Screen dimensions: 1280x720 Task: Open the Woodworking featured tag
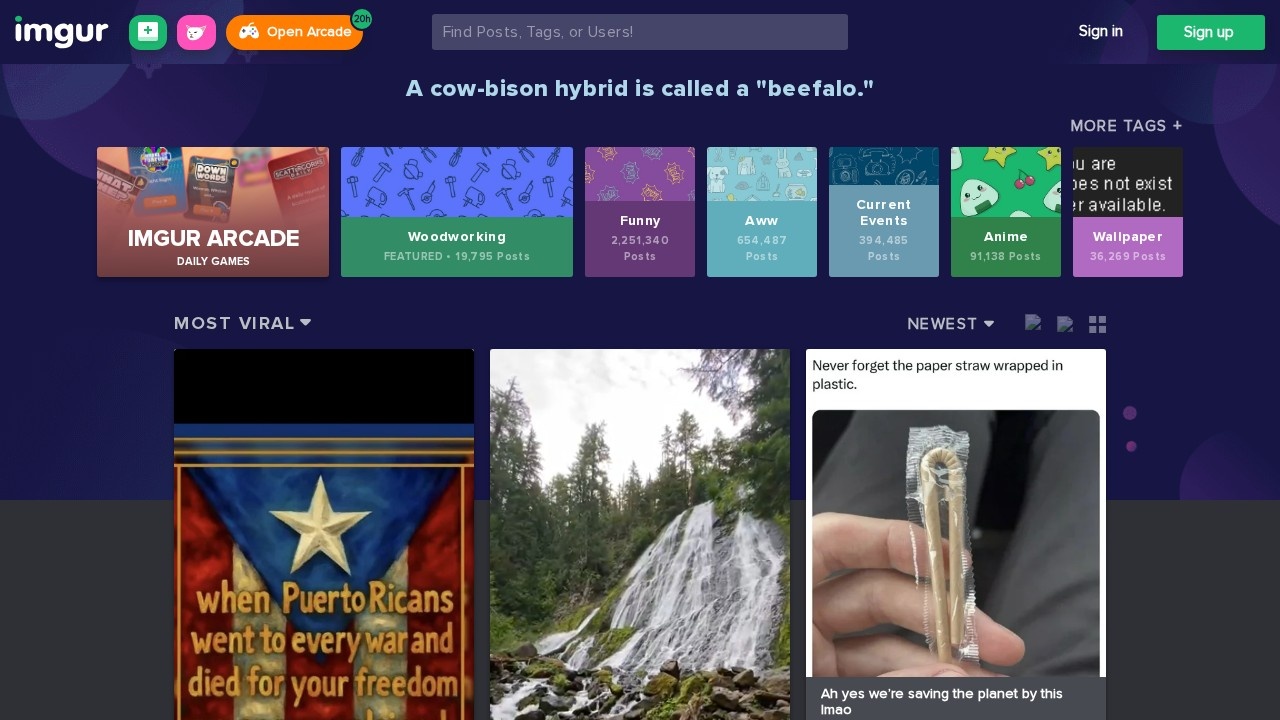(457, 212)
